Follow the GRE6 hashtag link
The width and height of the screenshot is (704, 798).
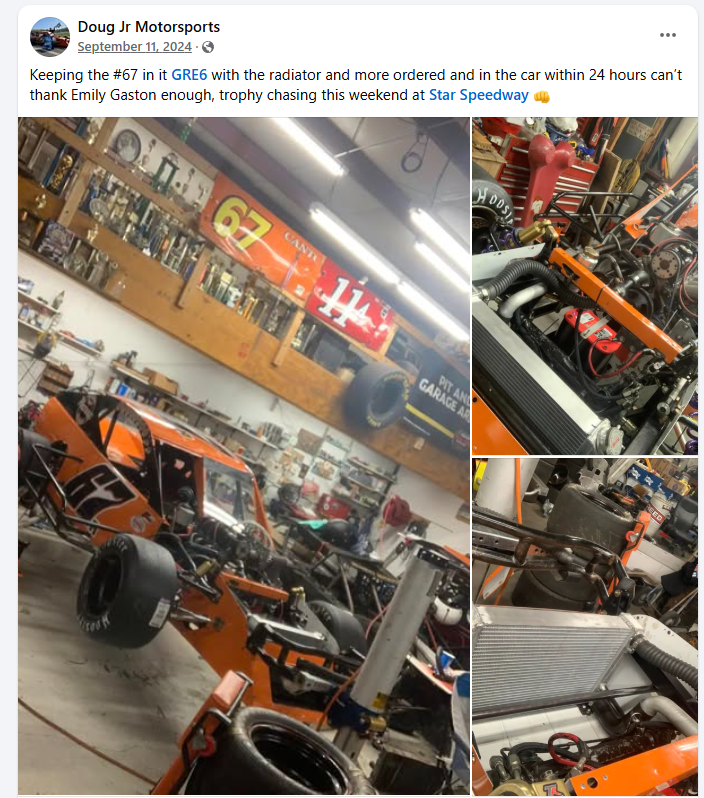point(189,75)
